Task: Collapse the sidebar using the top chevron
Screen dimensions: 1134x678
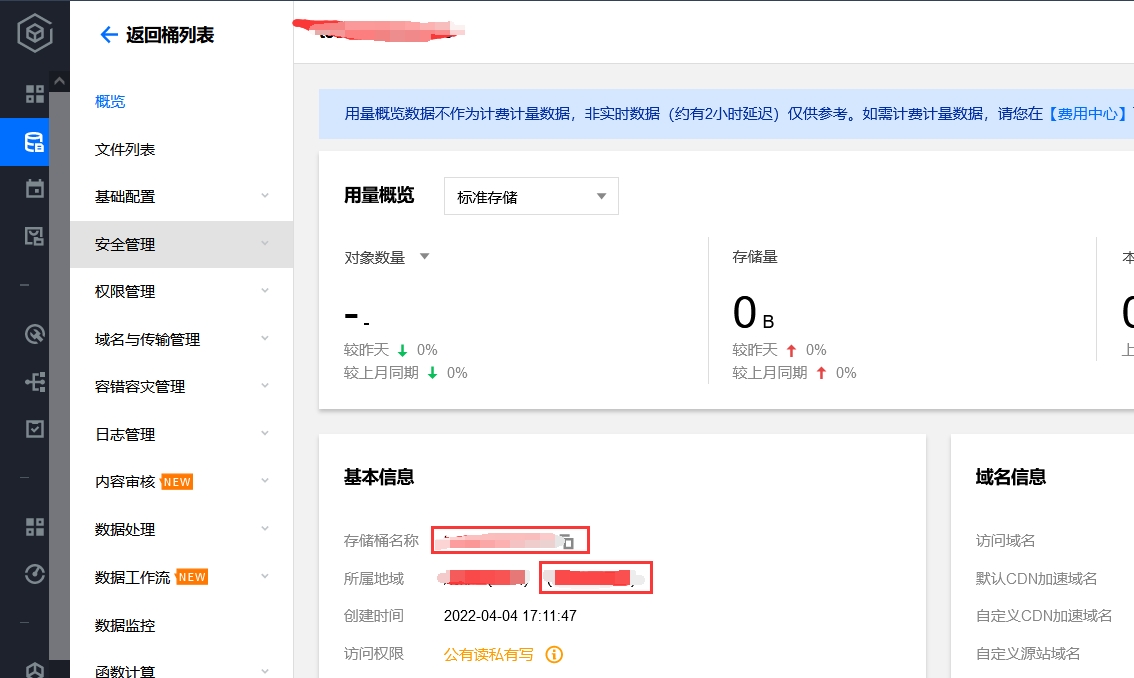Action: [59, 81]
